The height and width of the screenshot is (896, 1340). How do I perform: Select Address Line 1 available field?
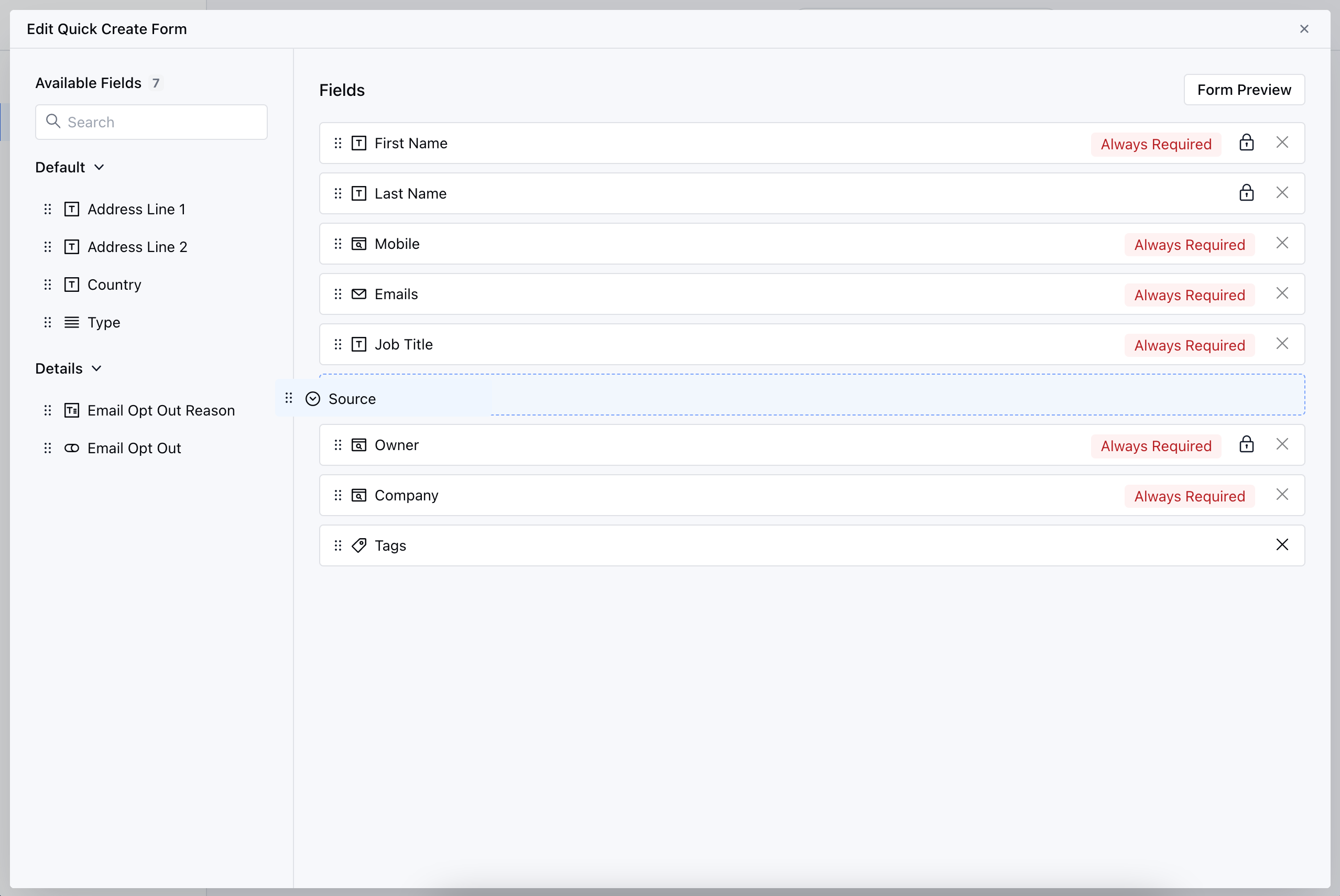(136, 210)
